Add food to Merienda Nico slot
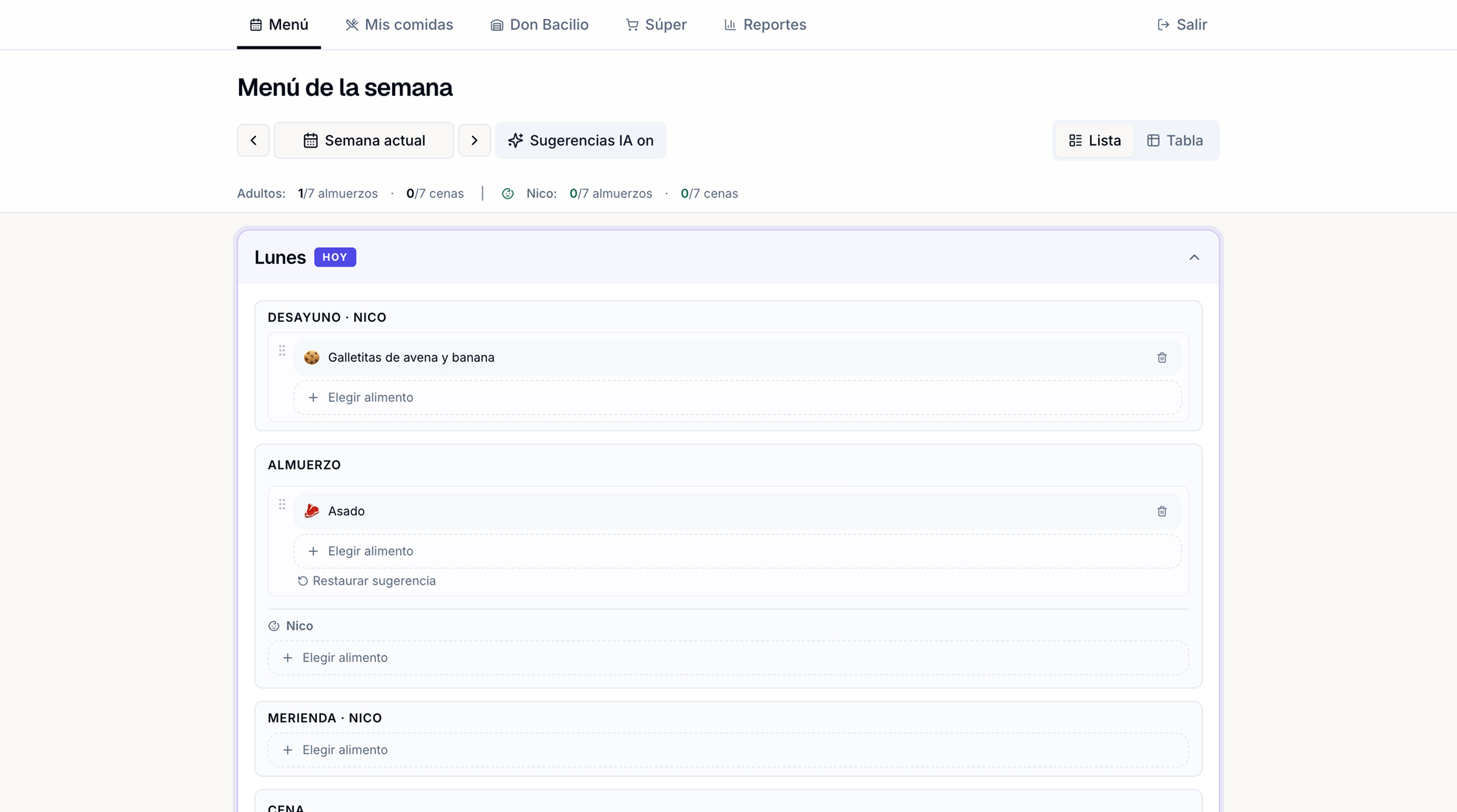Screen dimensions: 1457x812 point(729,750)
